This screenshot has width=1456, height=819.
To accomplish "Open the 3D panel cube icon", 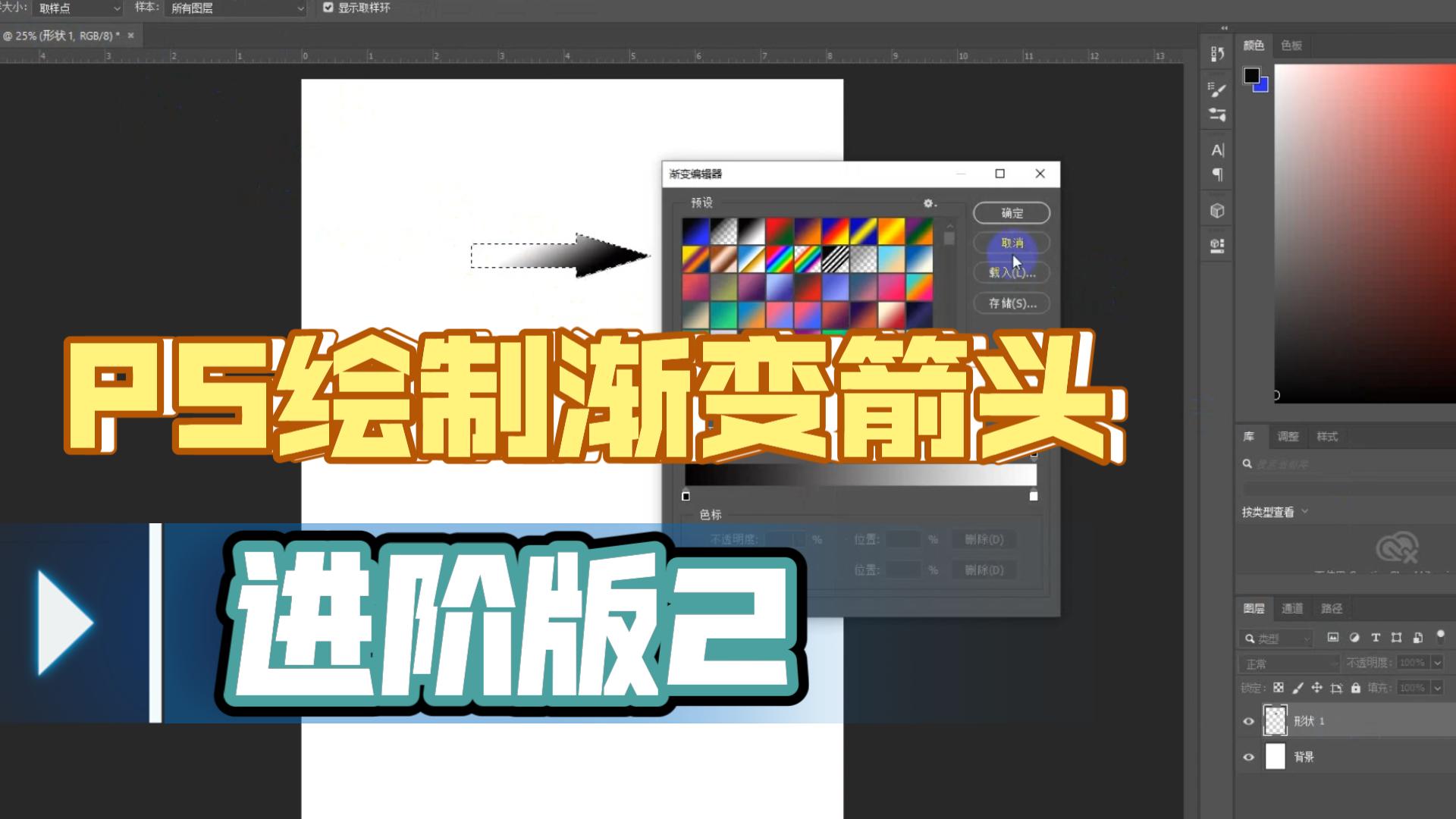I will click(1217, 211).
